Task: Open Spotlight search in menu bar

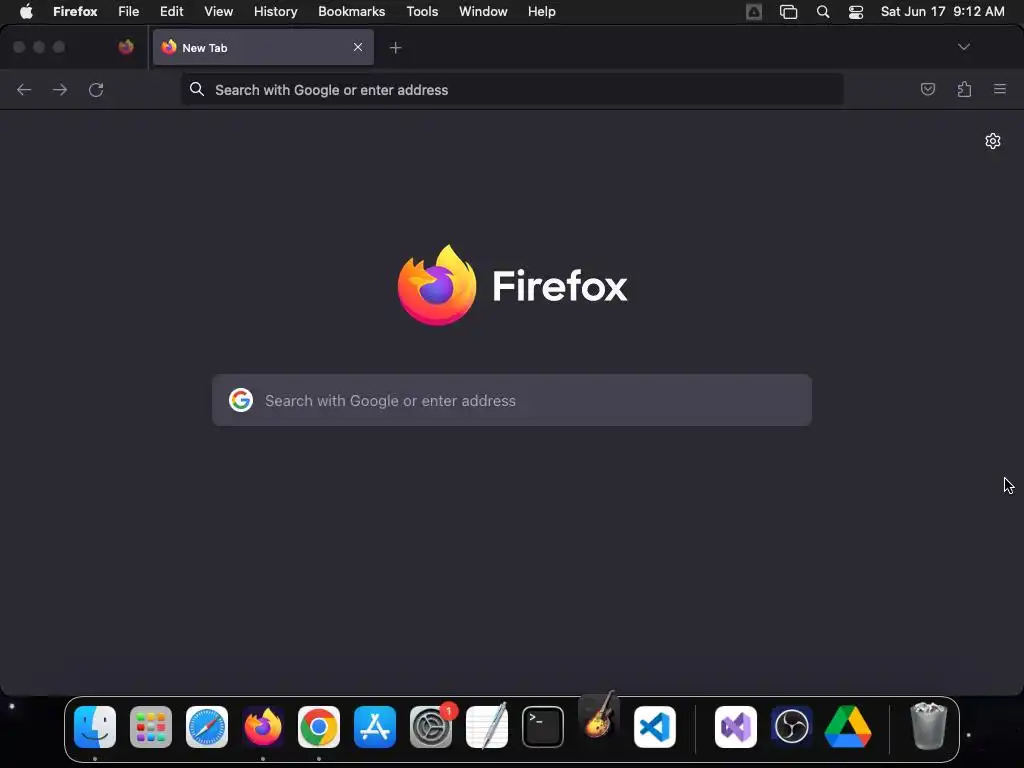Action: tap(823, 12)
